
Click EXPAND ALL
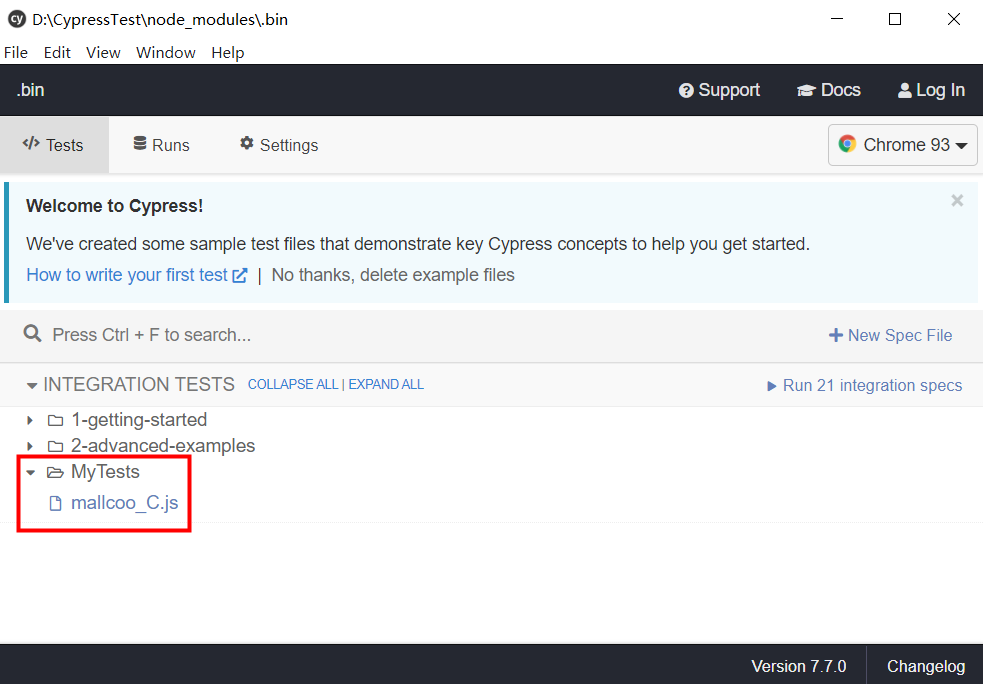(x=386, y=384)
